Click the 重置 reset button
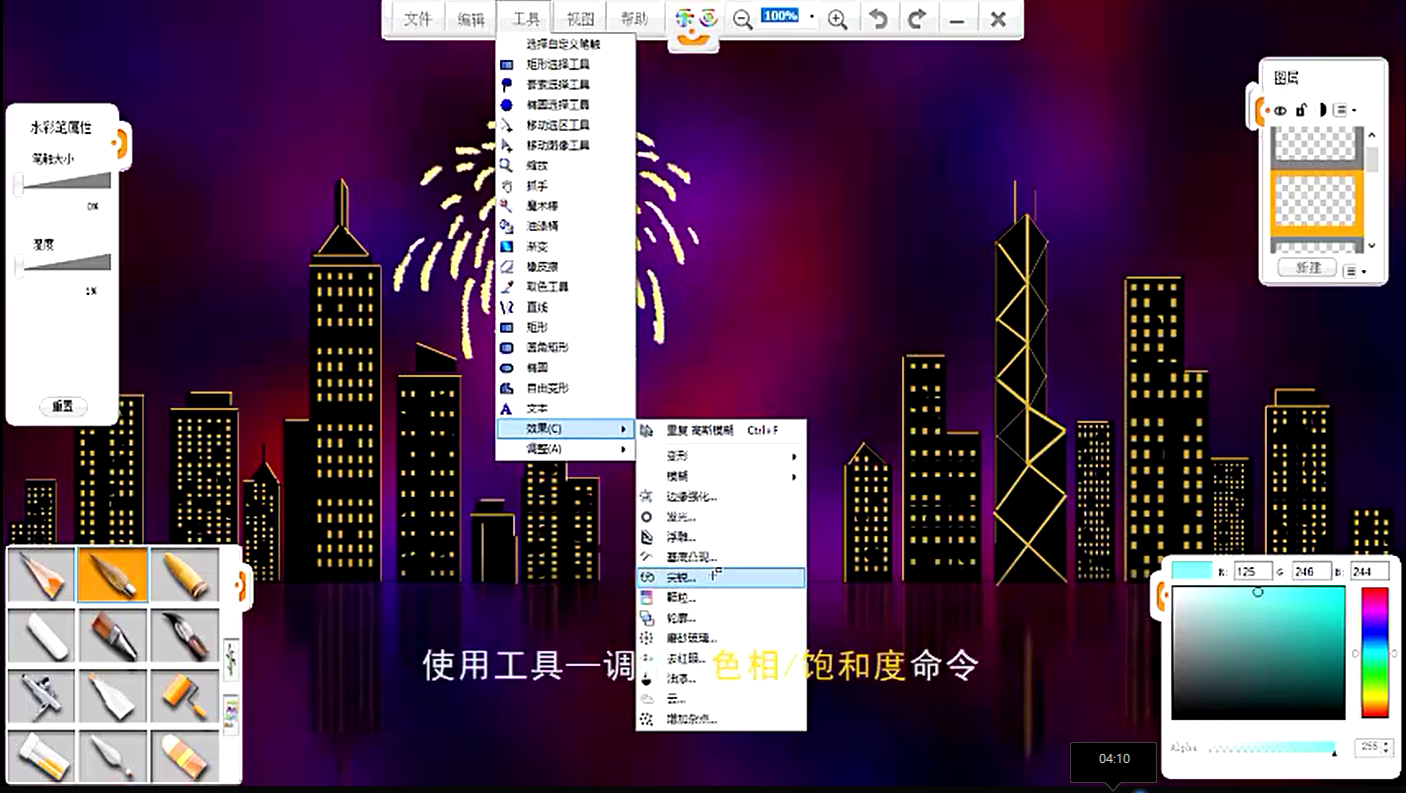Image resolution: width=1406 pixels, height=793 pixels. tap(63, 407)
